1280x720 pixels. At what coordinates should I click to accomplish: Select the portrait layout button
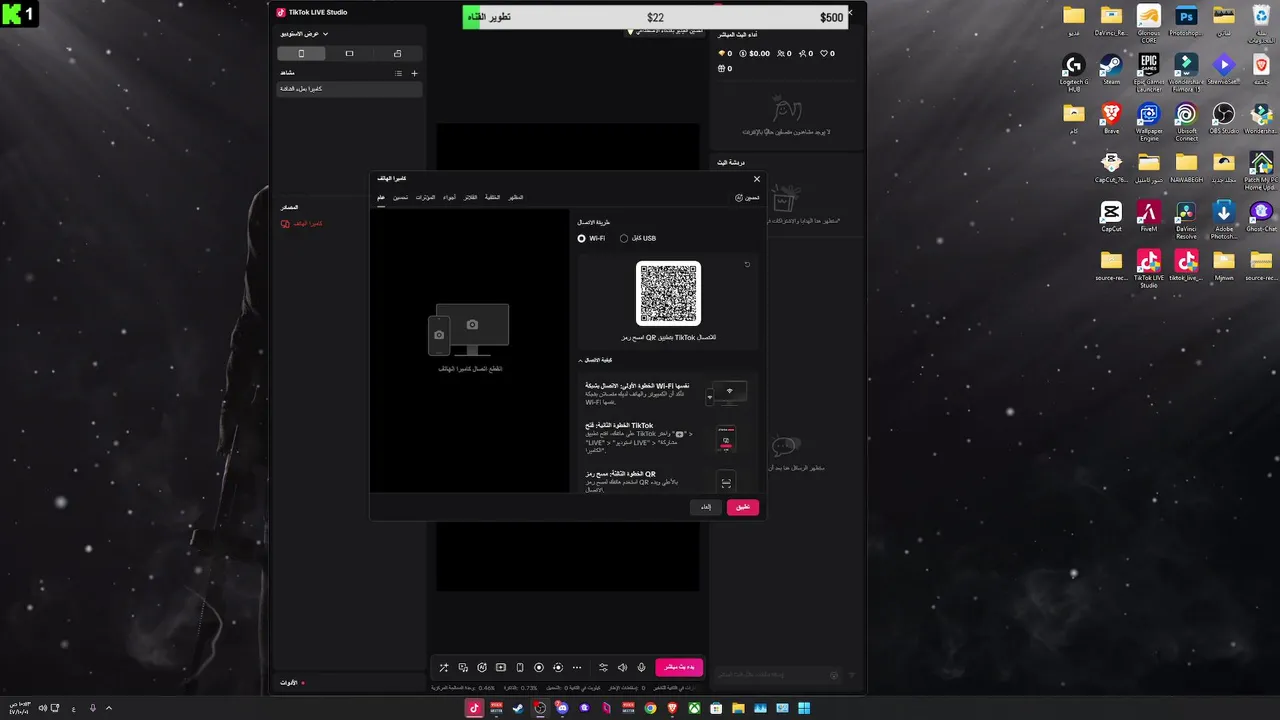[301, 53]
